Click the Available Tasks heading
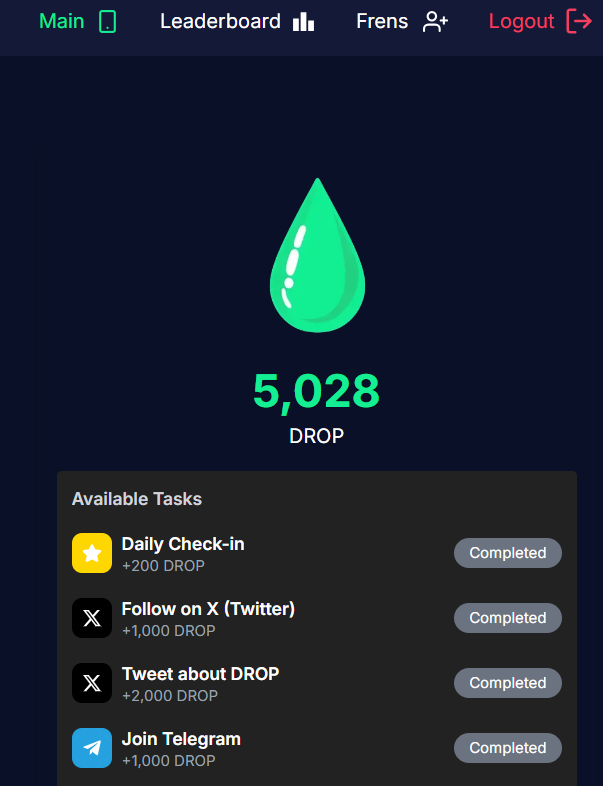This screenshot has height=786, width=603. 137,499
